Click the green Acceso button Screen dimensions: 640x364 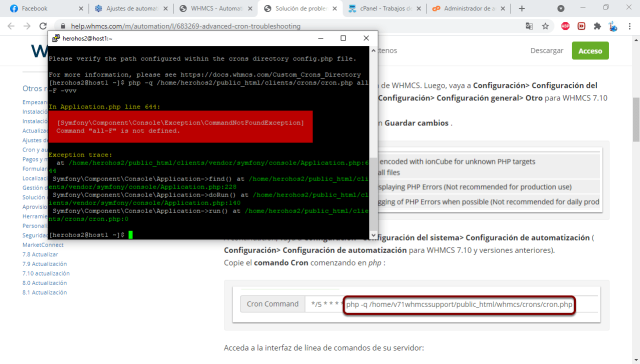(x=590, y=51)
